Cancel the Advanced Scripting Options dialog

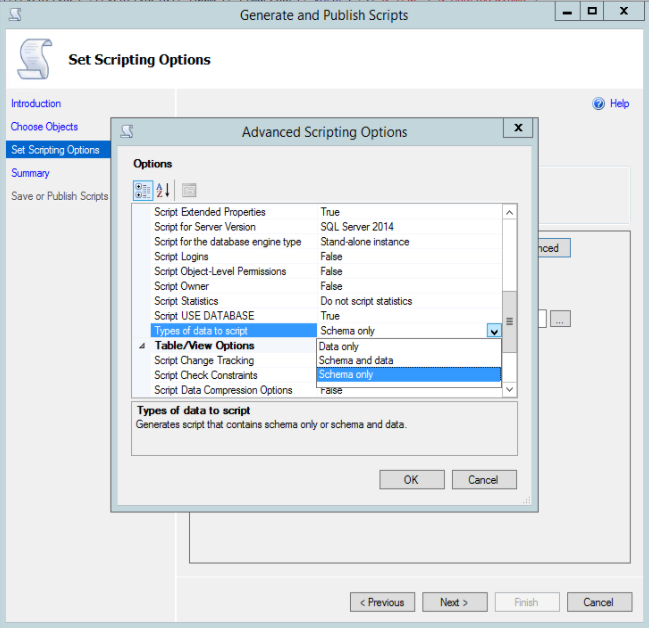483,480
